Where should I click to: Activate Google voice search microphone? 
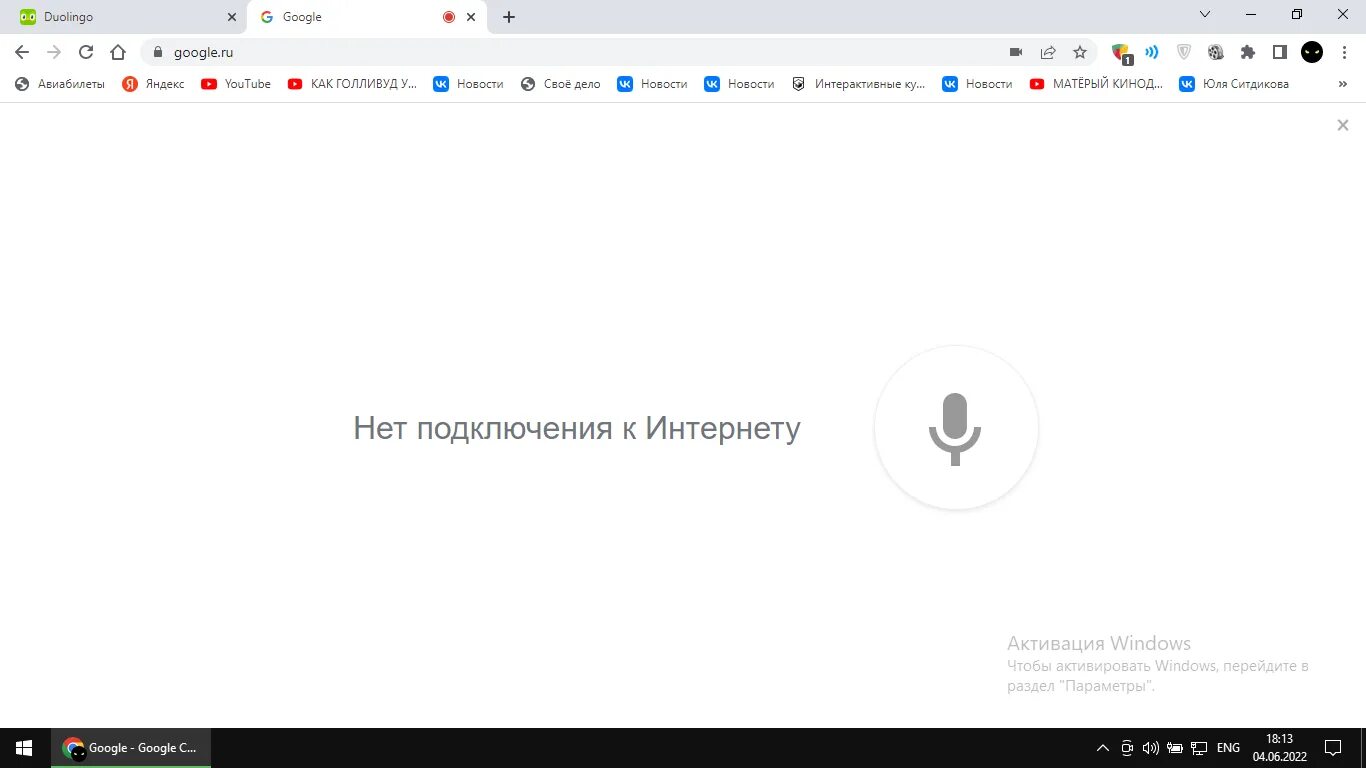click(x=955, y=427)
